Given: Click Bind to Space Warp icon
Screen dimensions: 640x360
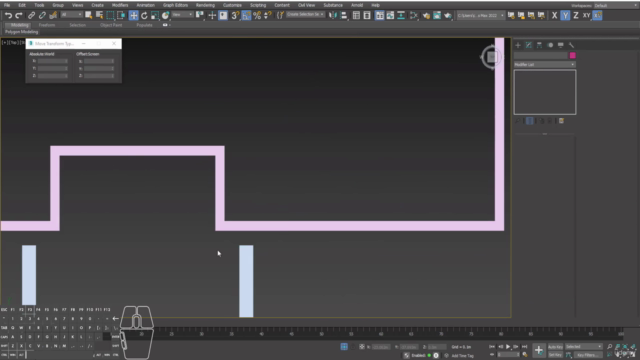Looking at the screenshot, I should click(53, 16).
